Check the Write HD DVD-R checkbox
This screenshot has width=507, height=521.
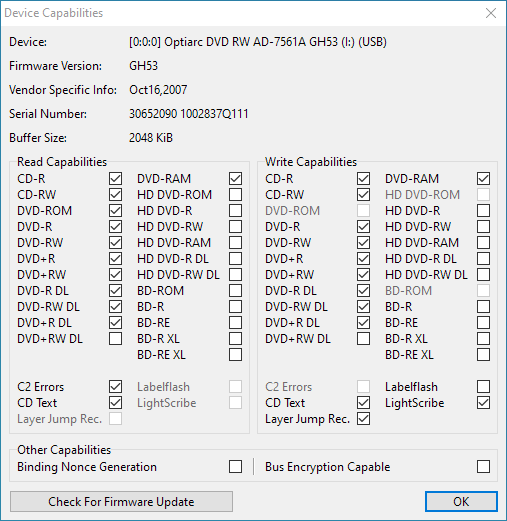click(483, 211)
